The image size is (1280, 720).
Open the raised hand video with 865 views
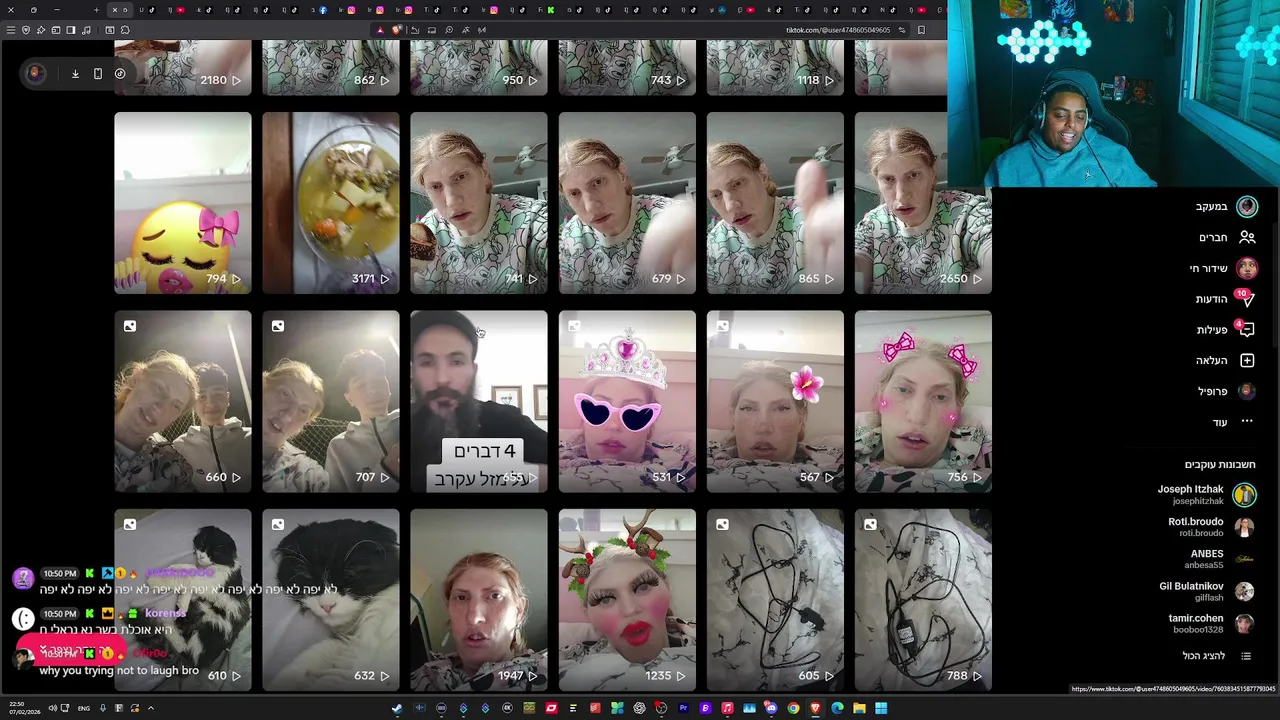(775, 202)
